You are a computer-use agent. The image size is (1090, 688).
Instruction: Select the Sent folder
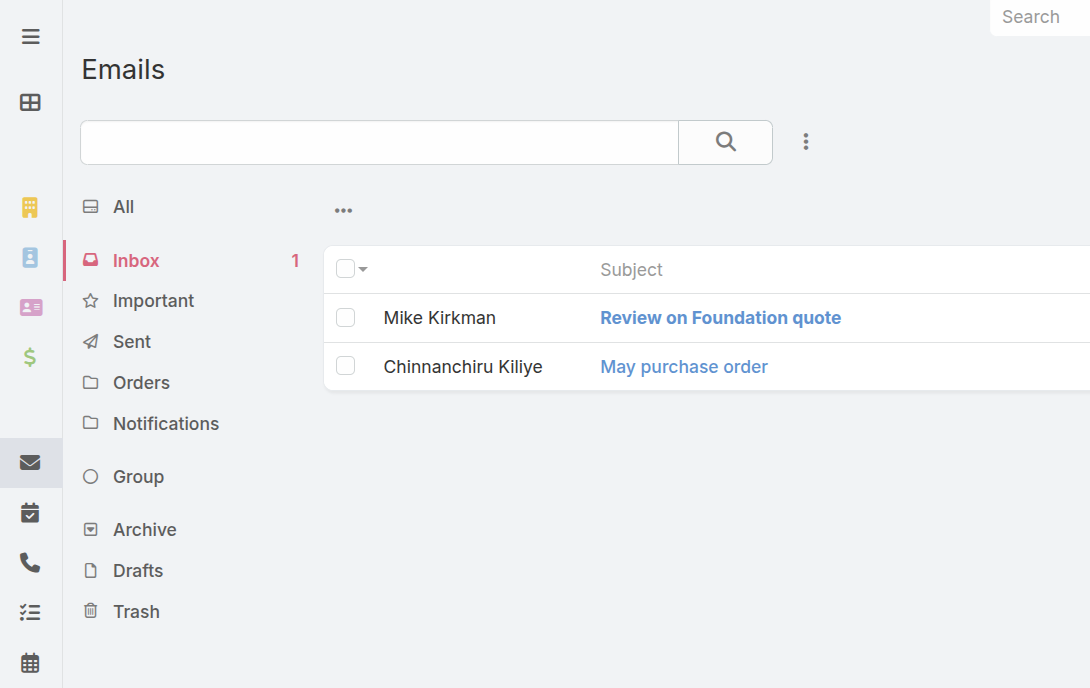pos(131,342)
